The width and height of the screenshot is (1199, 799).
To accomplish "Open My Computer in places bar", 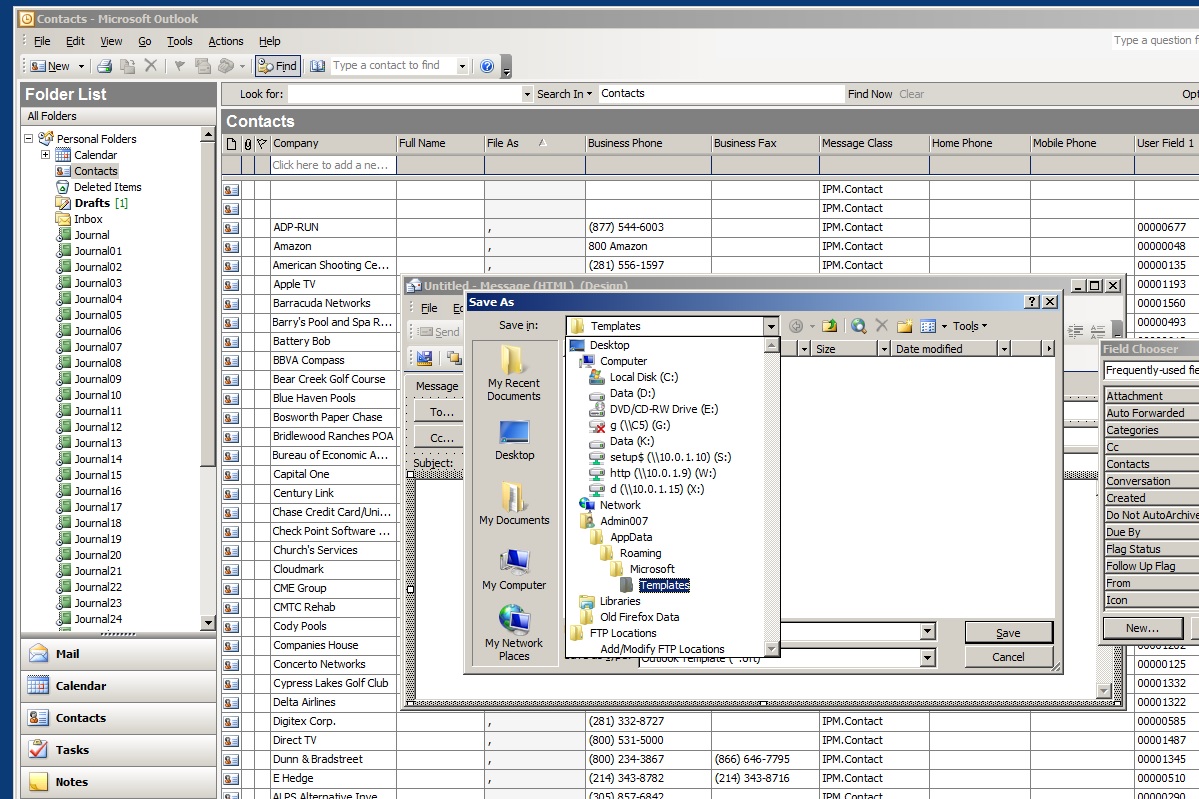I will pyautogui.click(x=514, y=570).
